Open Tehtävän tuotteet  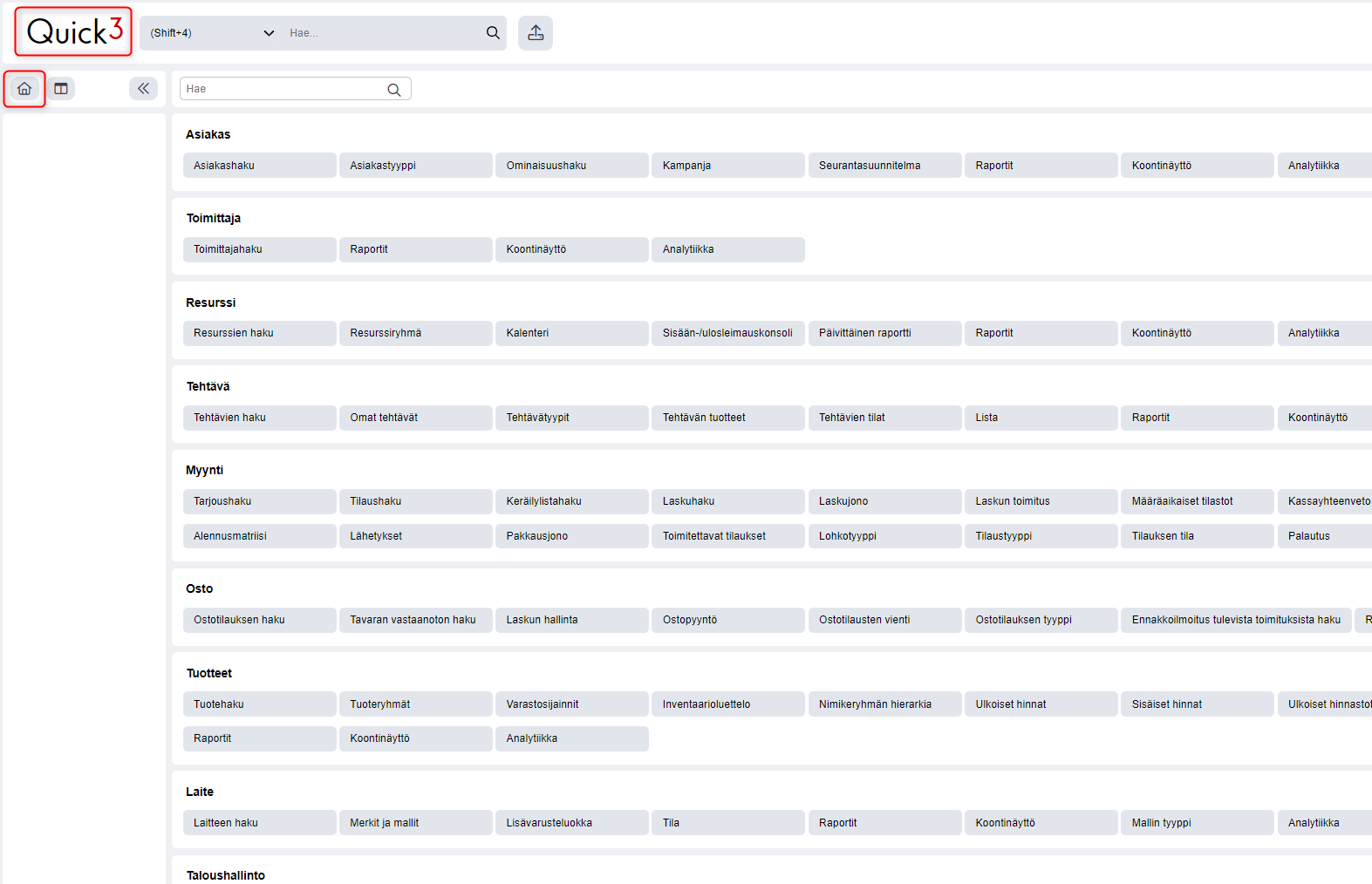728,418
